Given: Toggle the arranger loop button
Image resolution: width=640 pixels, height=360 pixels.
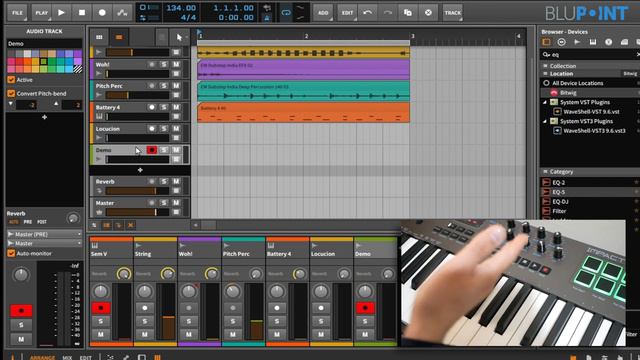Looking at the screenshot, I should tap(286, 13).
